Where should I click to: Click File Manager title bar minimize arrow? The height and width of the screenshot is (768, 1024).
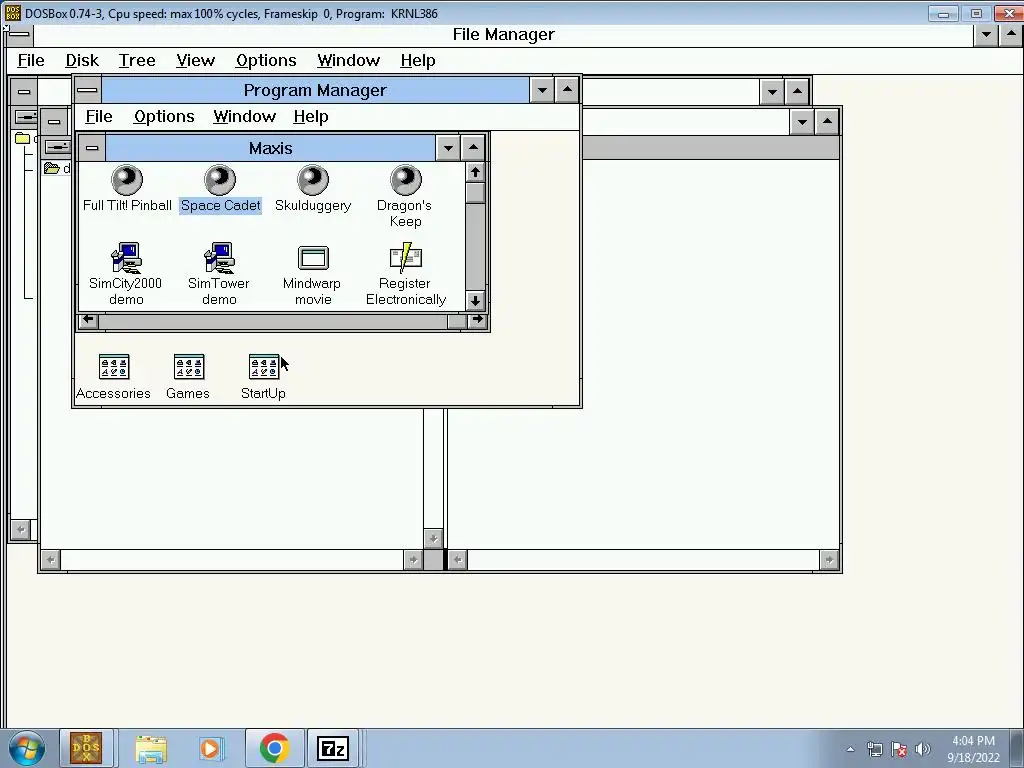[985, 35]
